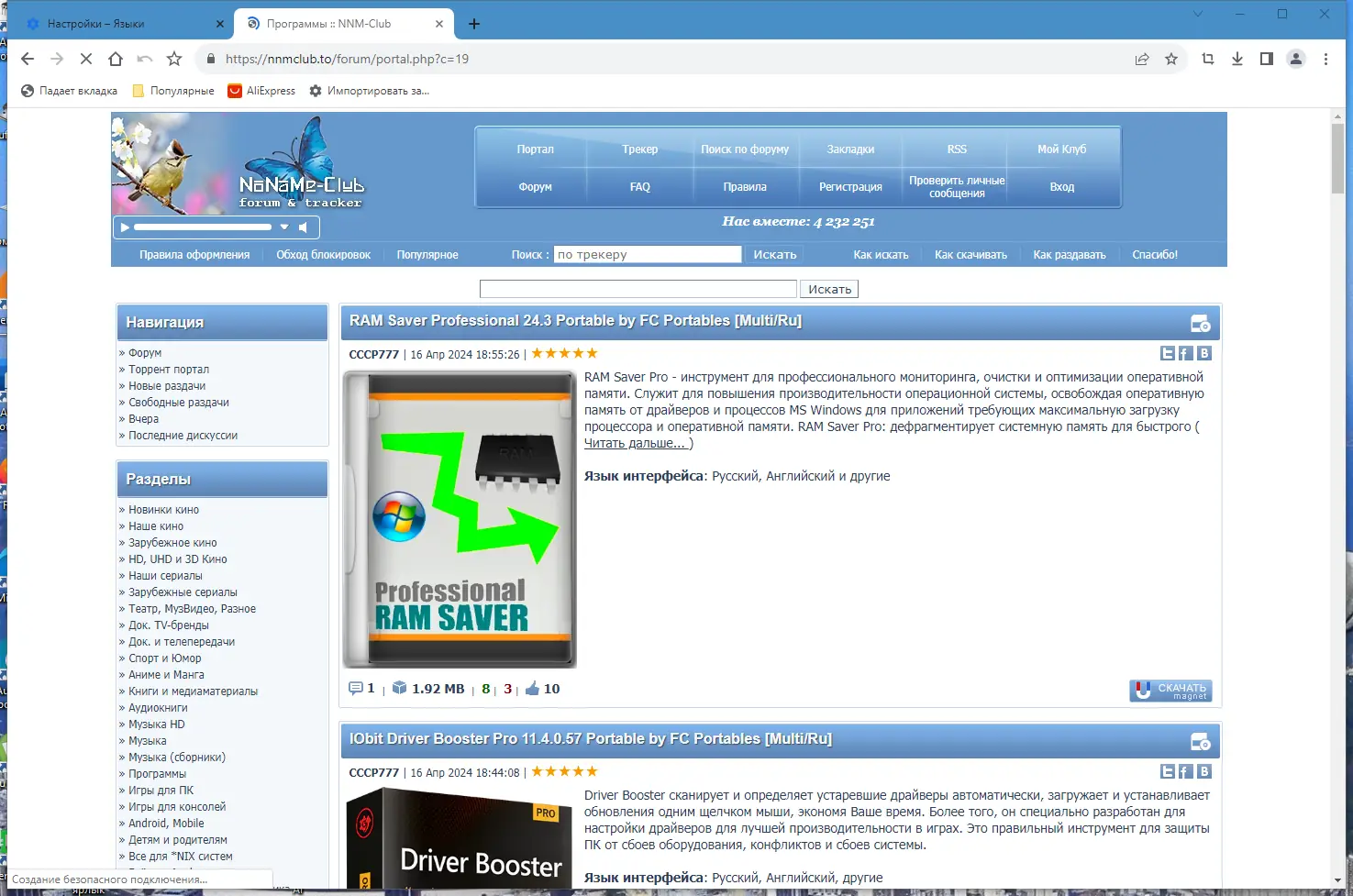
Task: Share this page via address bar icon
Action: click(1142, 59)
